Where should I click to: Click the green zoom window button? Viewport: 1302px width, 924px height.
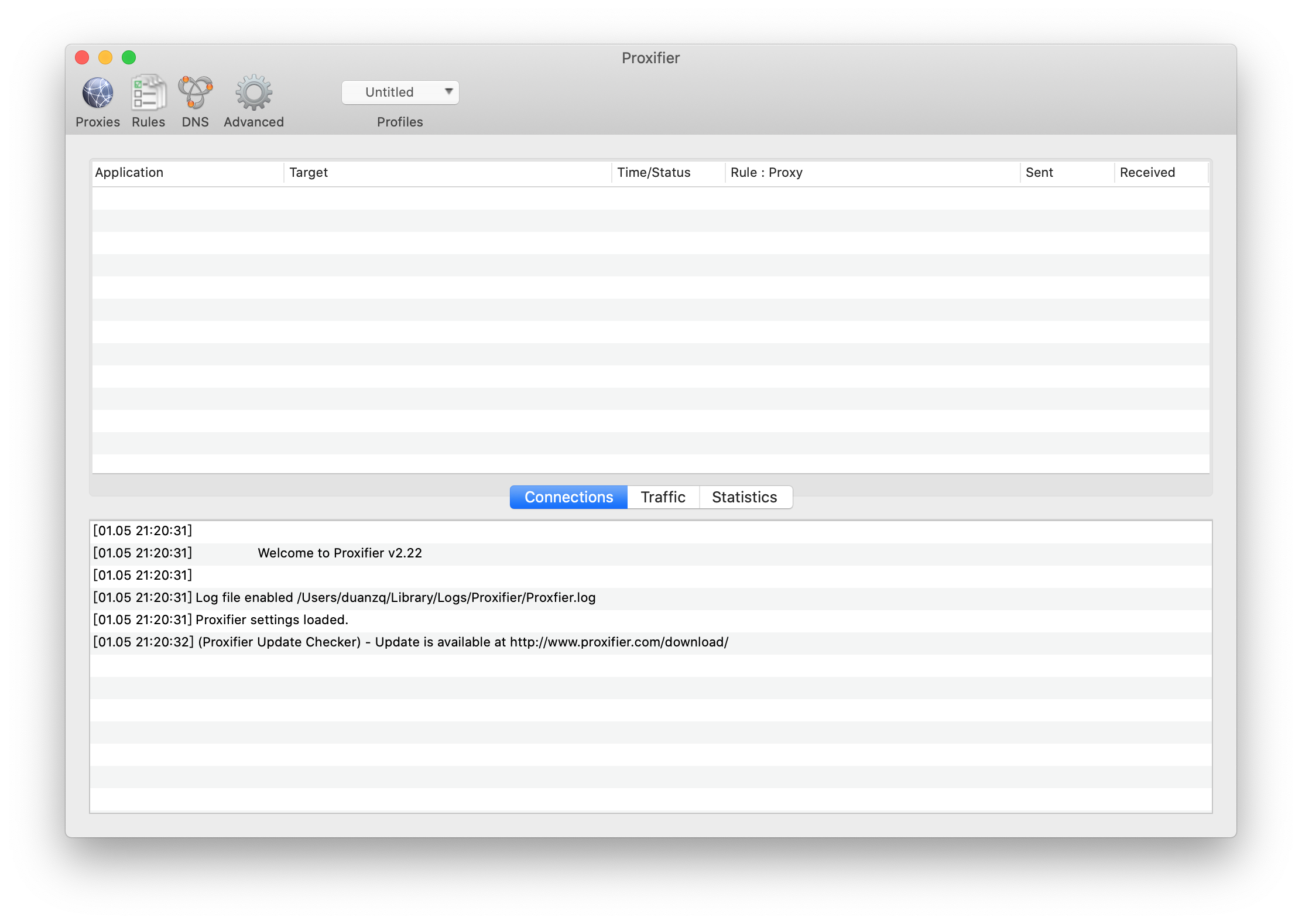tap(129, 57)
